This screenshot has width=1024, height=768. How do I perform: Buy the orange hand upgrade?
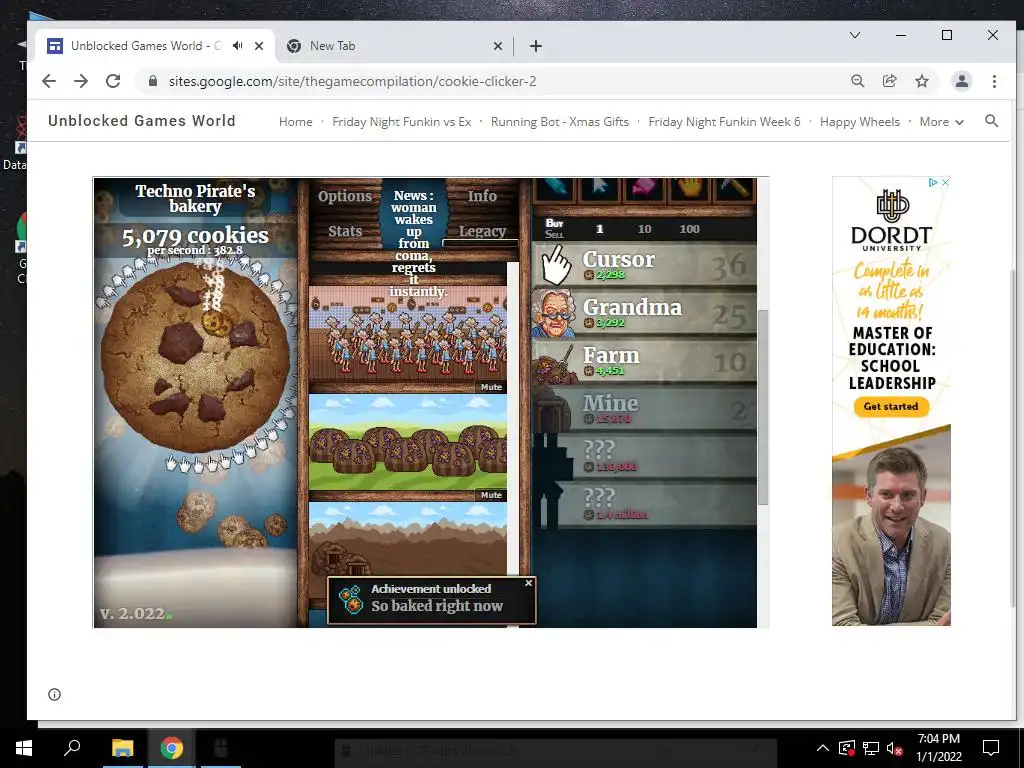pos(690,188)
